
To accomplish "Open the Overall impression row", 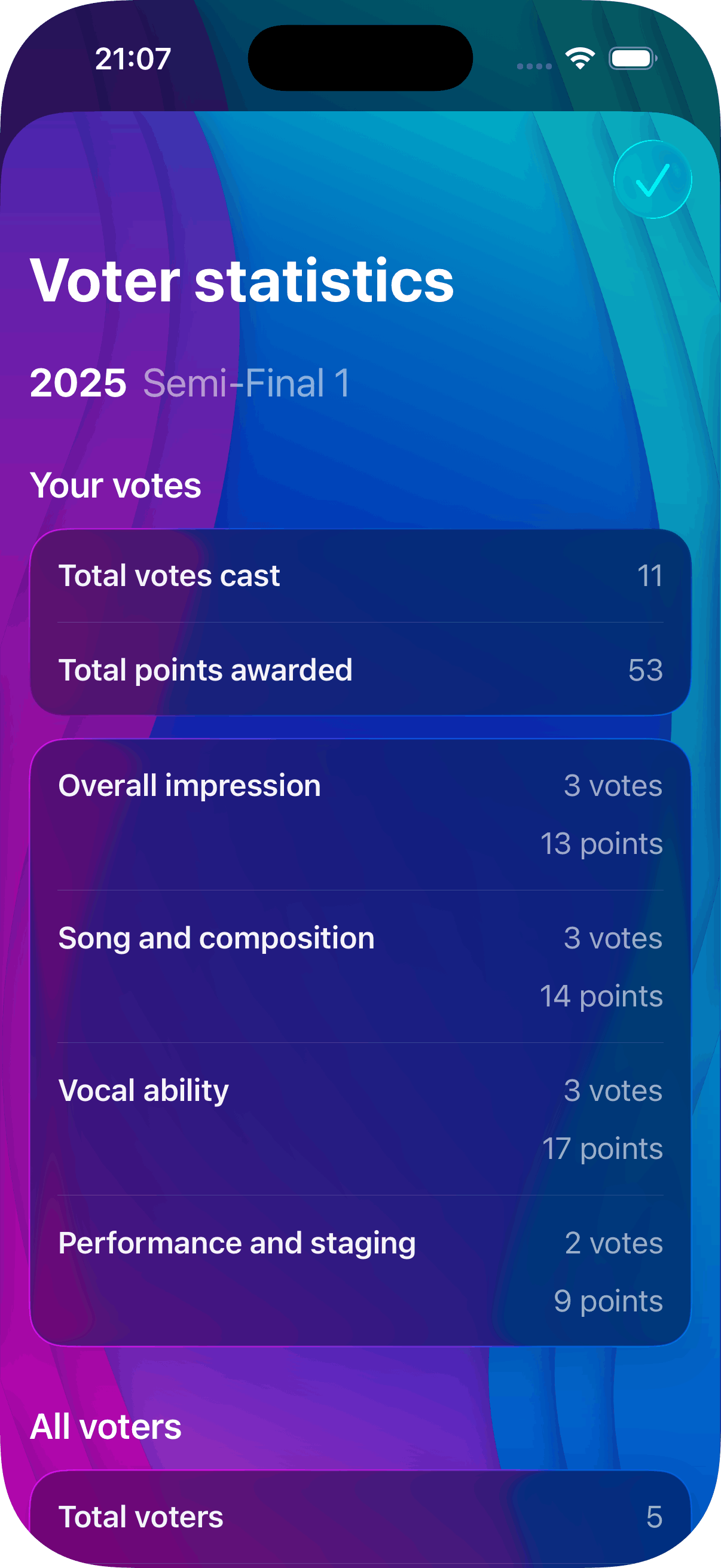I will 360,814.
